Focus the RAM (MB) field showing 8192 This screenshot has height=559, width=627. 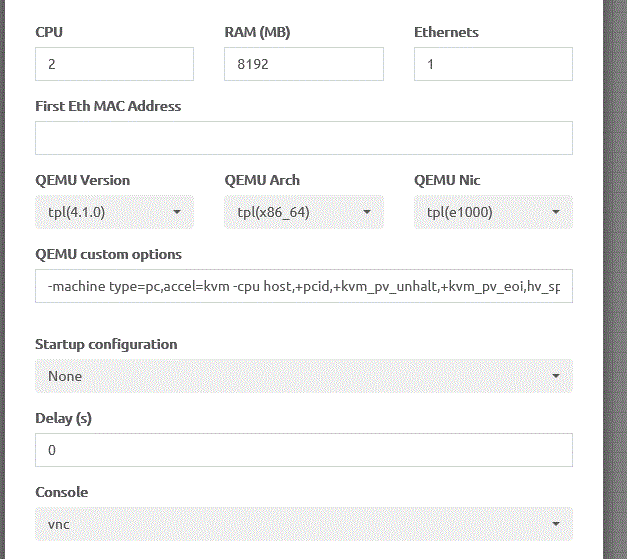coord(303,64)
